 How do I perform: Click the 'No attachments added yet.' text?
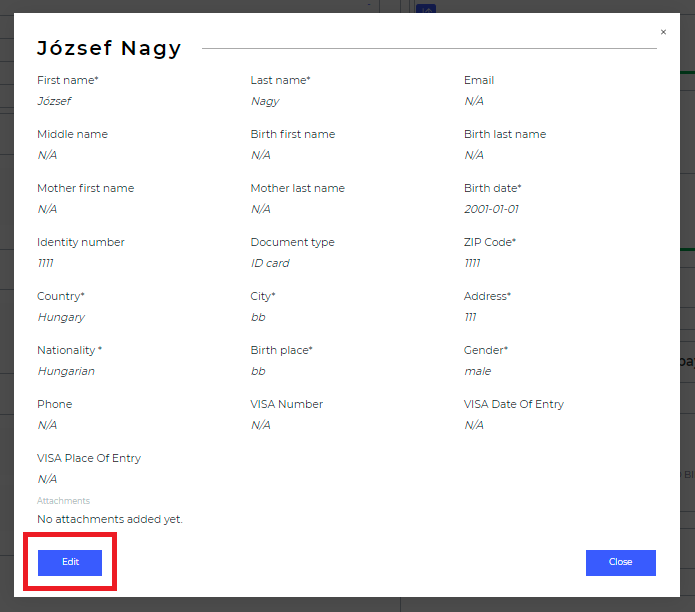pyautogui.click(x=110, y=520)
